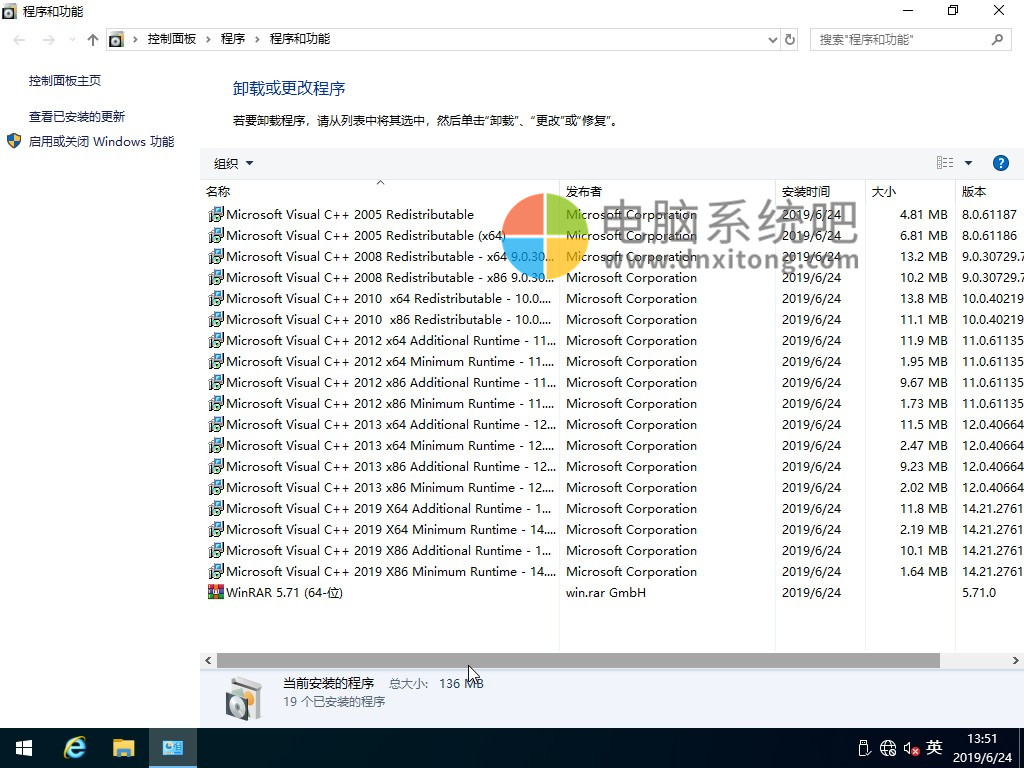
Task: Click the 控制面板 breadcrumb
Action: 172,39
